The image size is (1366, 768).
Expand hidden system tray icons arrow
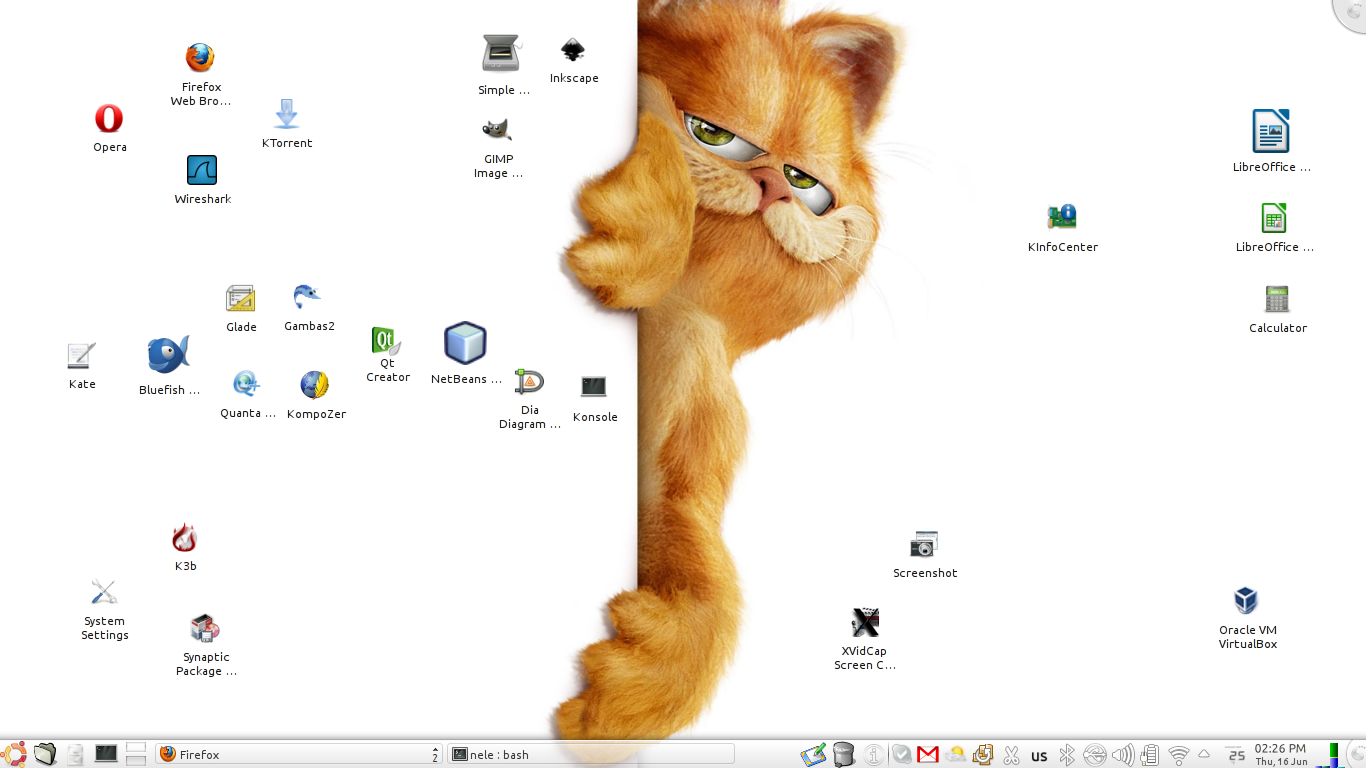click(x=1204, y=754)
